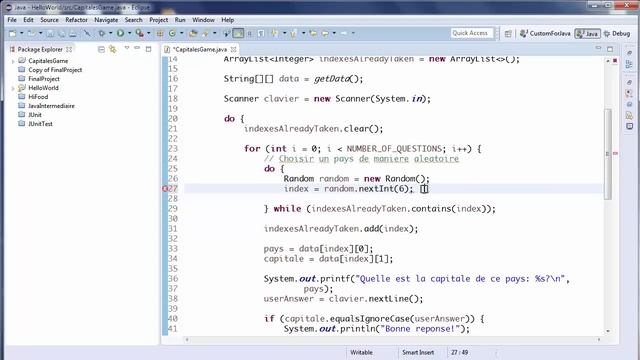Open the Debug configurations dropdown arrow
The width and height of the screenshot is (640, 360).
coord(110,33)
